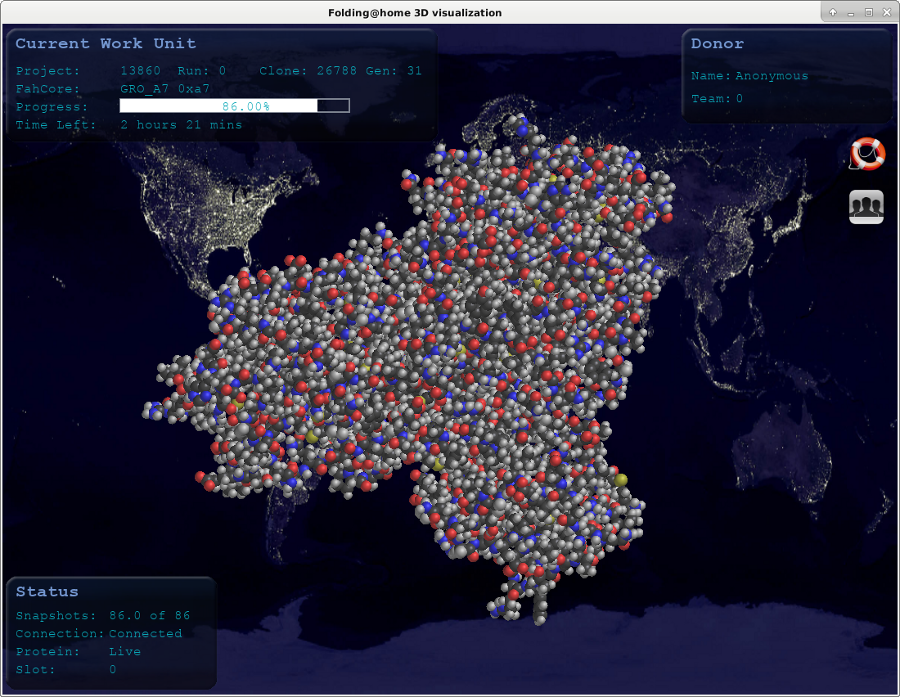Viewport: 900px width, 697px height.
Task: Click the 86.00% progress bar
Action: (234, 106)
